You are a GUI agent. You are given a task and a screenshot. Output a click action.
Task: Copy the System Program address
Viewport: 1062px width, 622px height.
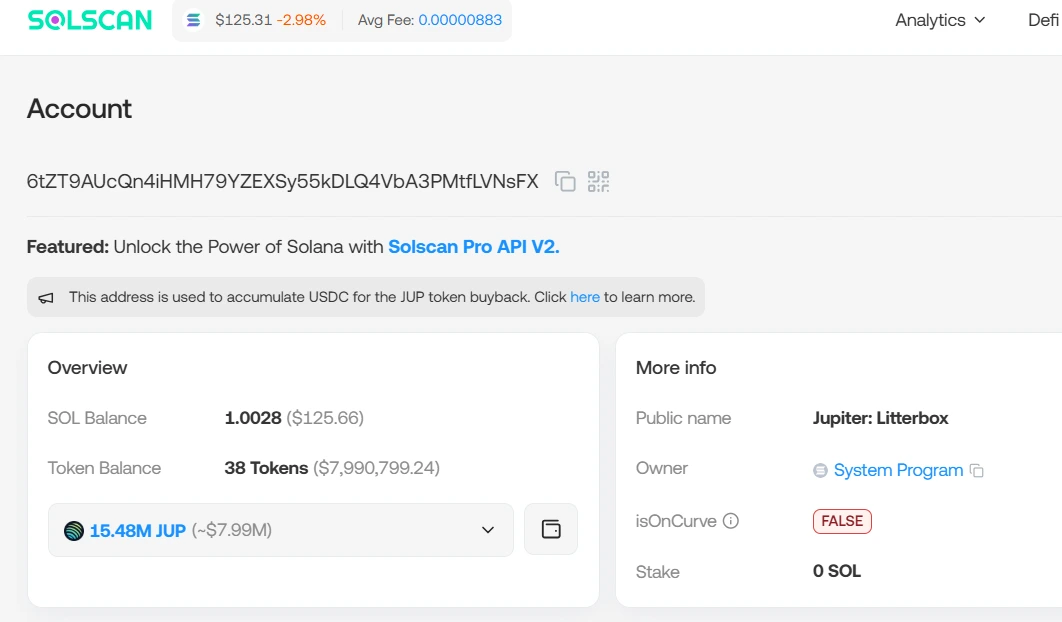(977, 470)
